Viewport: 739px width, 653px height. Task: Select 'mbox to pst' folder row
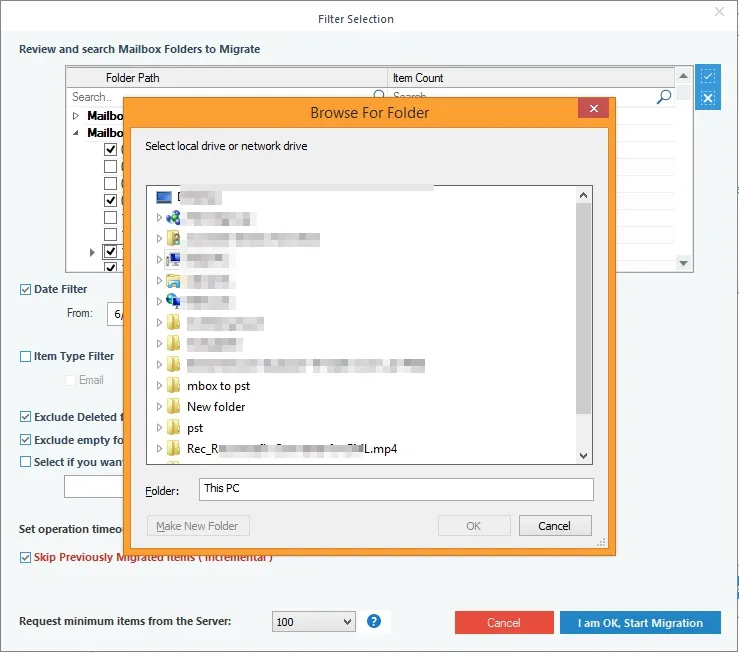click(x=219, y=386)
